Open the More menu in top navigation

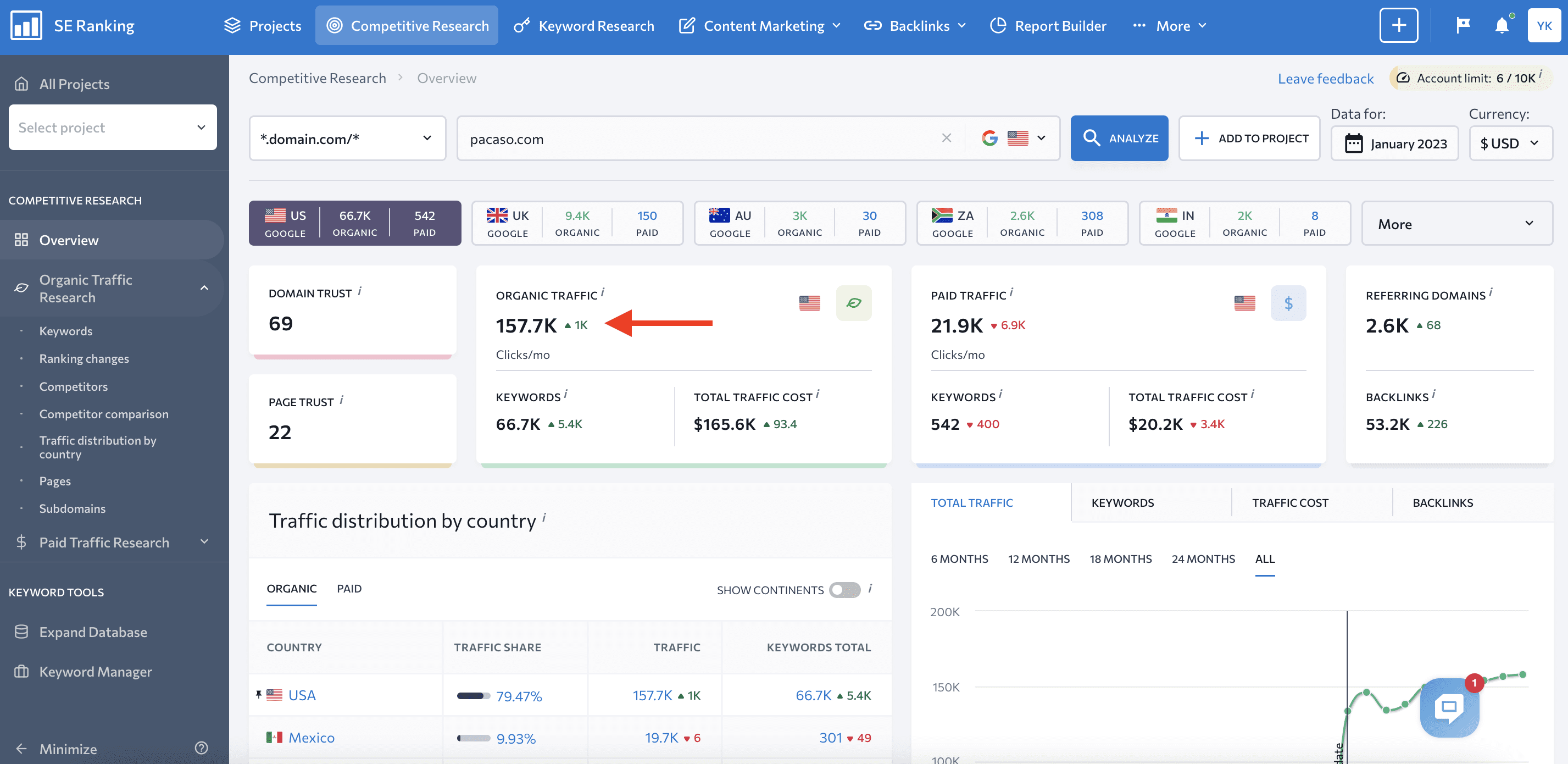click(x=1169, y=26)
